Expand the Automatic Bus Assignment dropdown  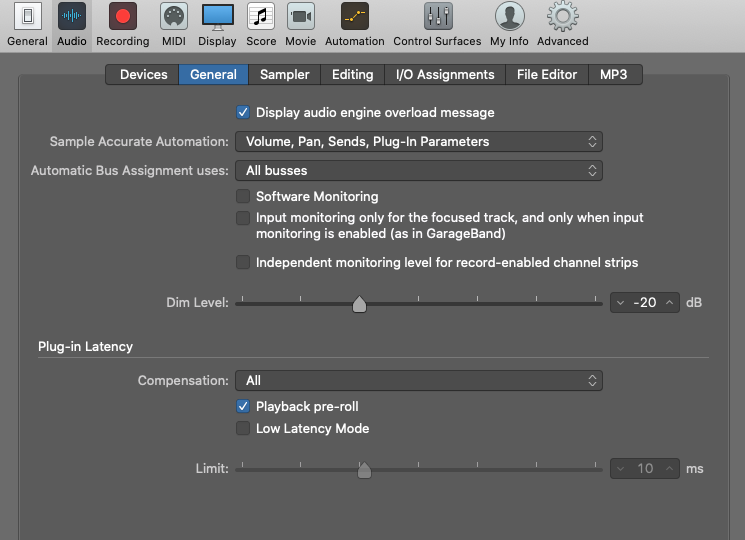pos(418,171)
